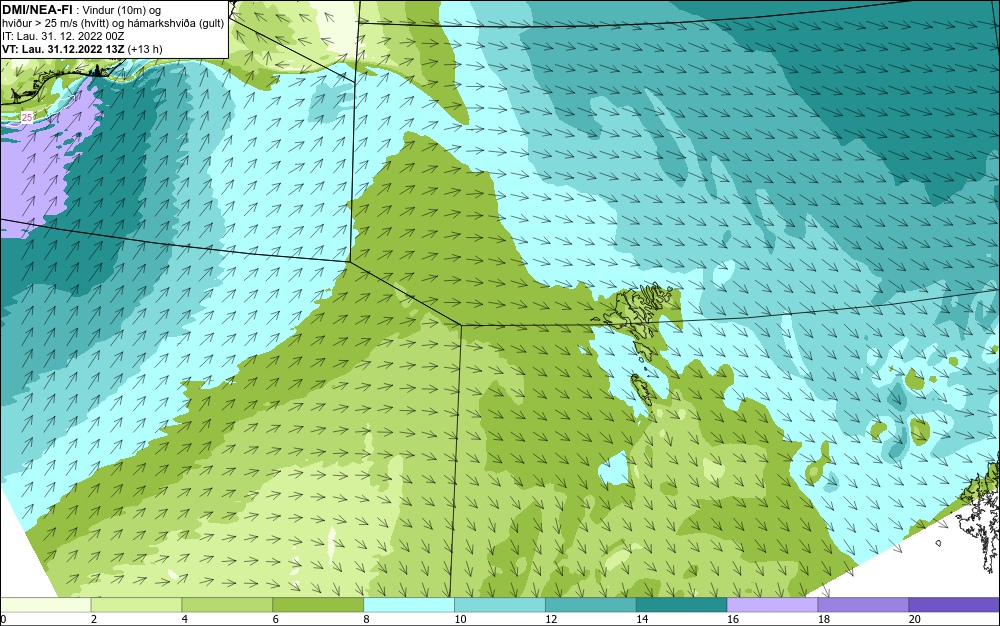Image resolution: width=1000 pixels, height=626 pixels.
Task: Click the 16-18 m/s light purple legend swatch
Action: [x=772, y=605]
